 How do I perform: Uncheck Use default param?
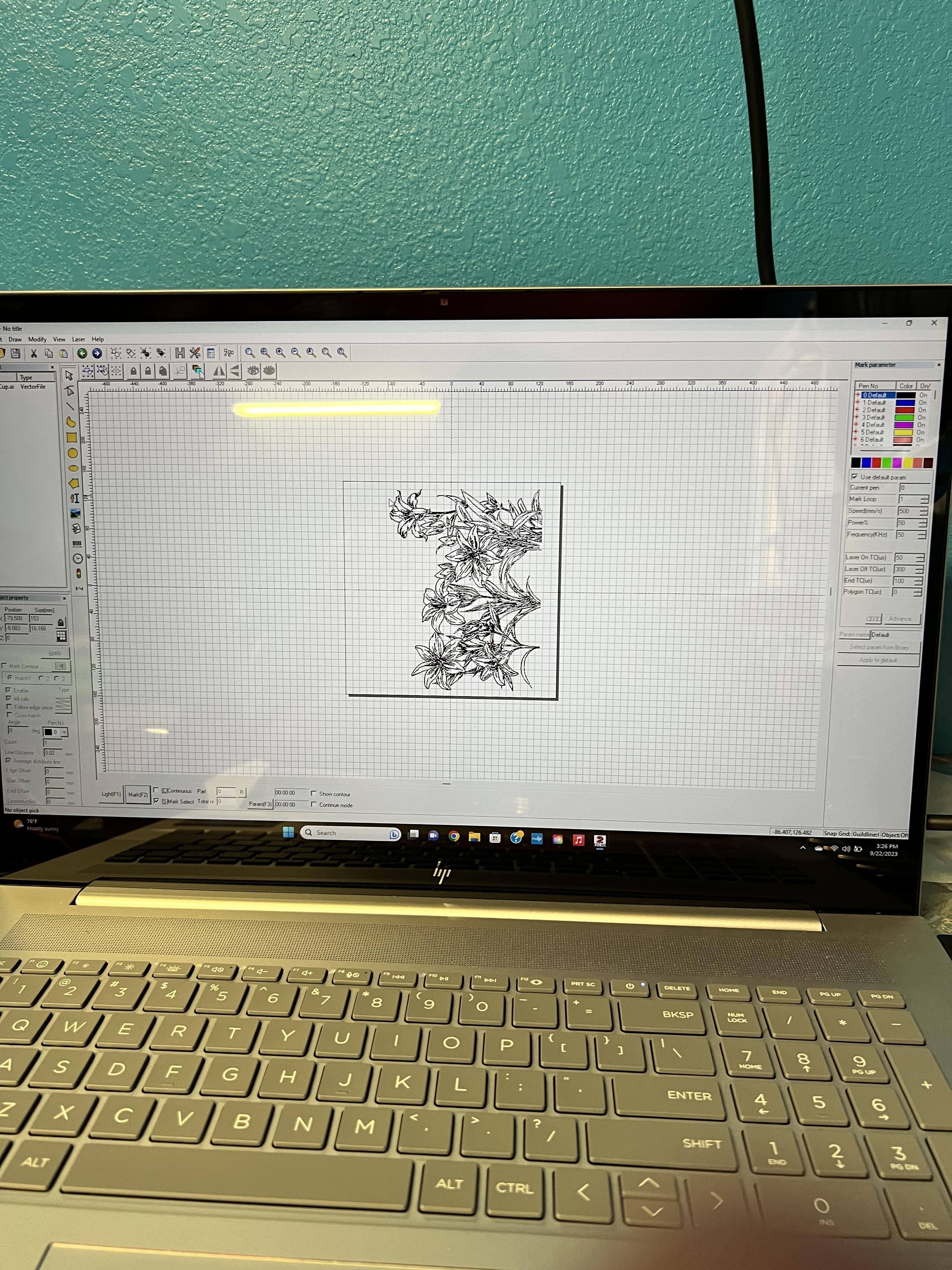pos(854,477)
